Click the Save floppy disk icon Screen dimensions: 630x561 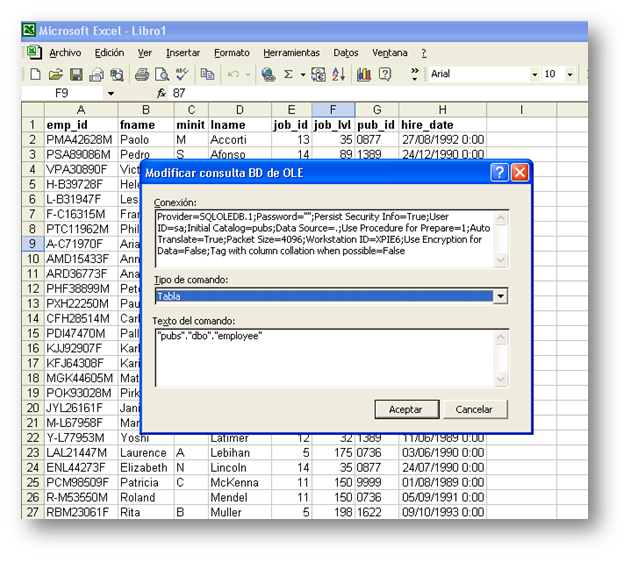[x=76, y=74]
